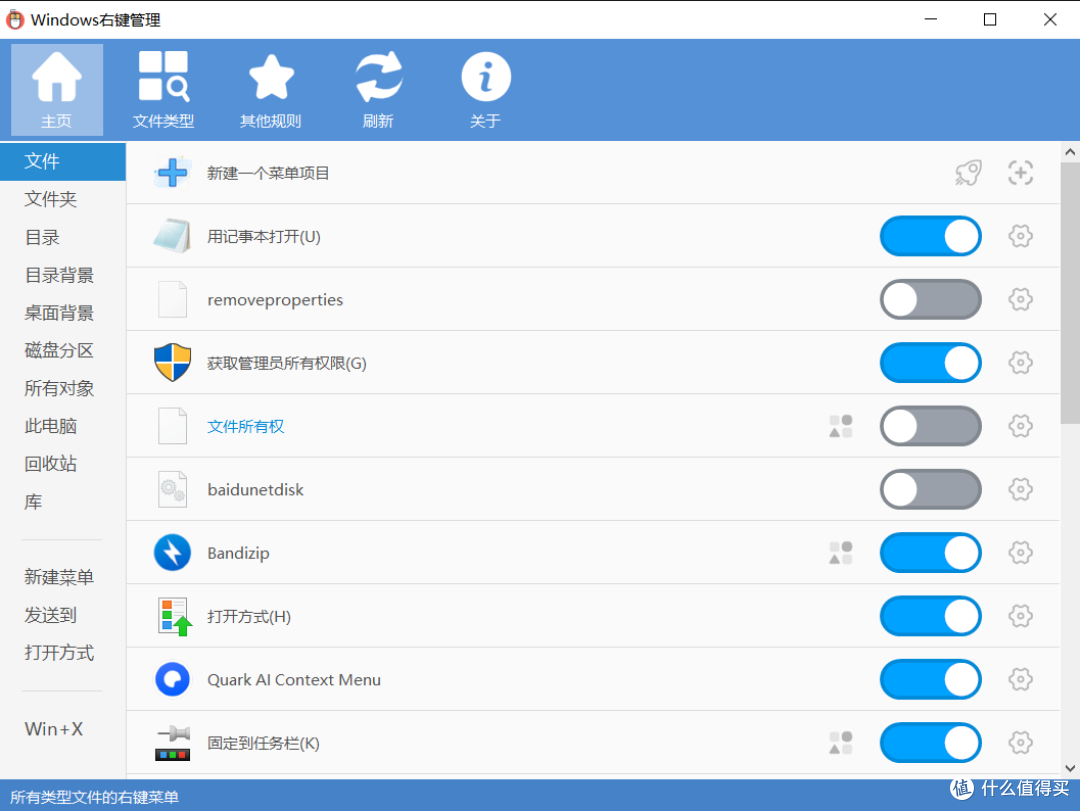Viewport: 1080px width, 811px height.
Task: Disable the 获取管理员所有权限(G) toggle
Action: tap(931, 362)
